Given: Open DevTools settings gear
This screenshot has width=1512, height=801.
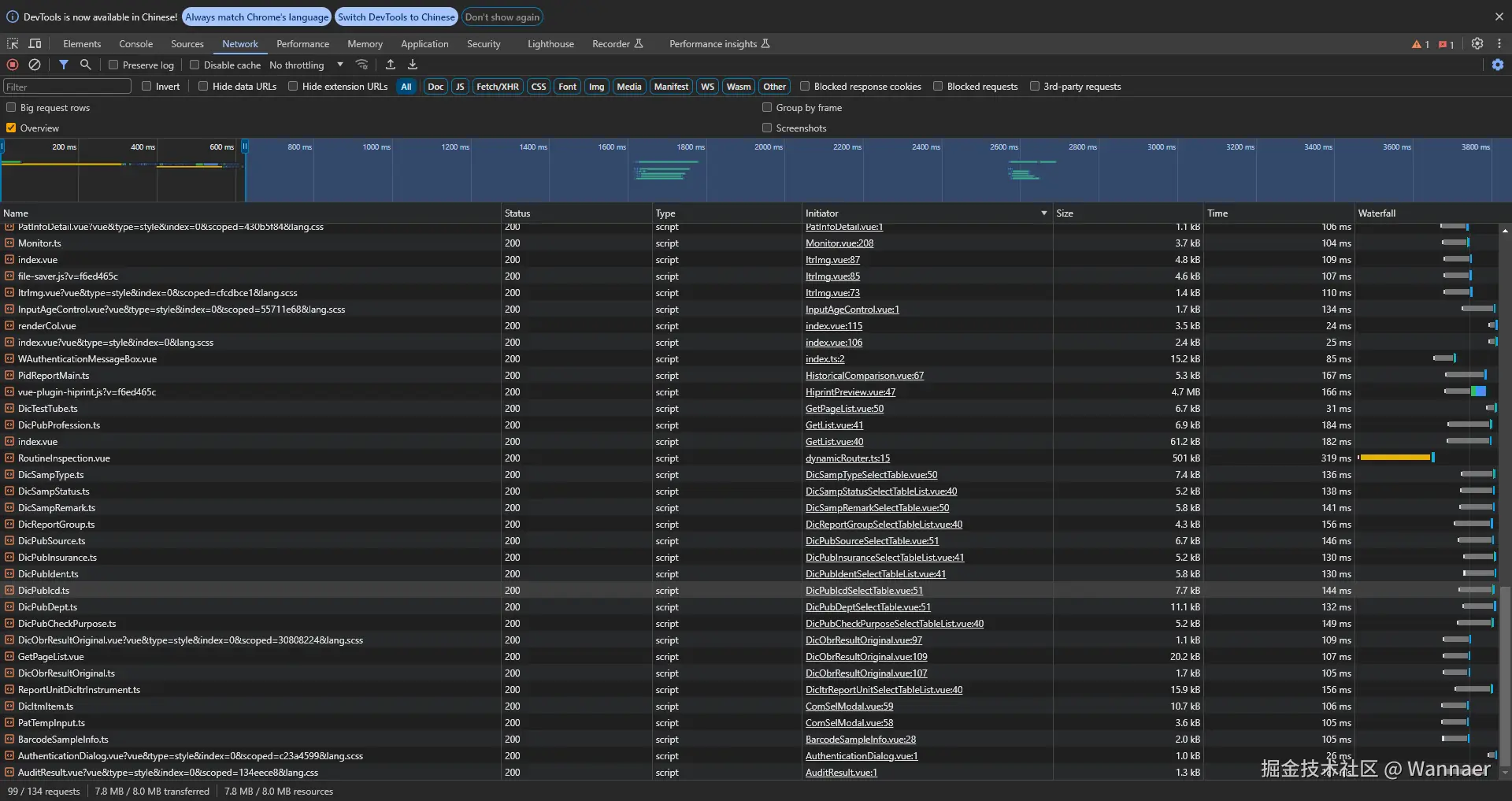Looking at the screenshot, I should [1477, 44].
